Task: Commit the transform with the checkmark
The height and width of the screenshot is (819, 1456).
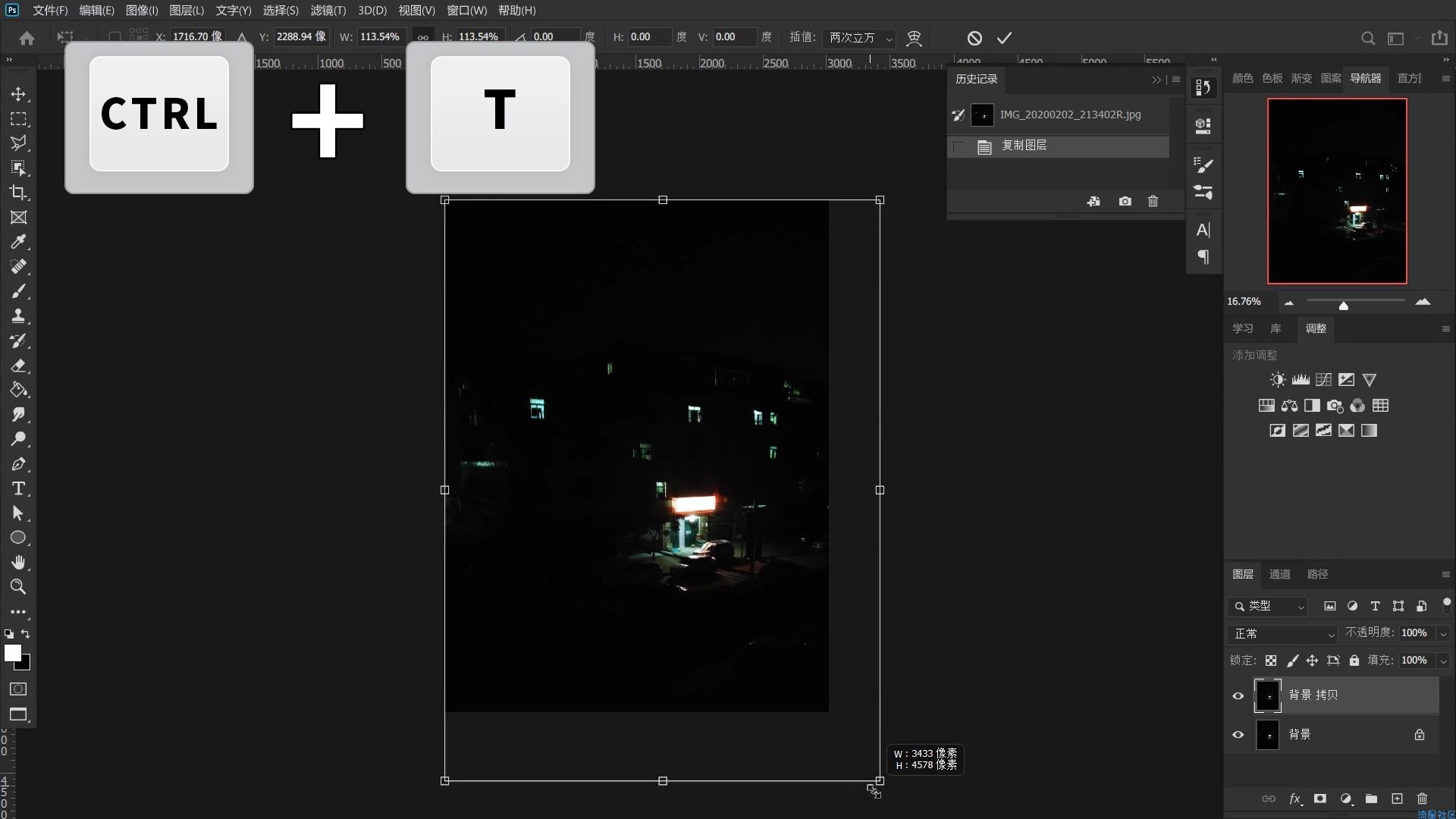Action: (x=1004, y=38)
